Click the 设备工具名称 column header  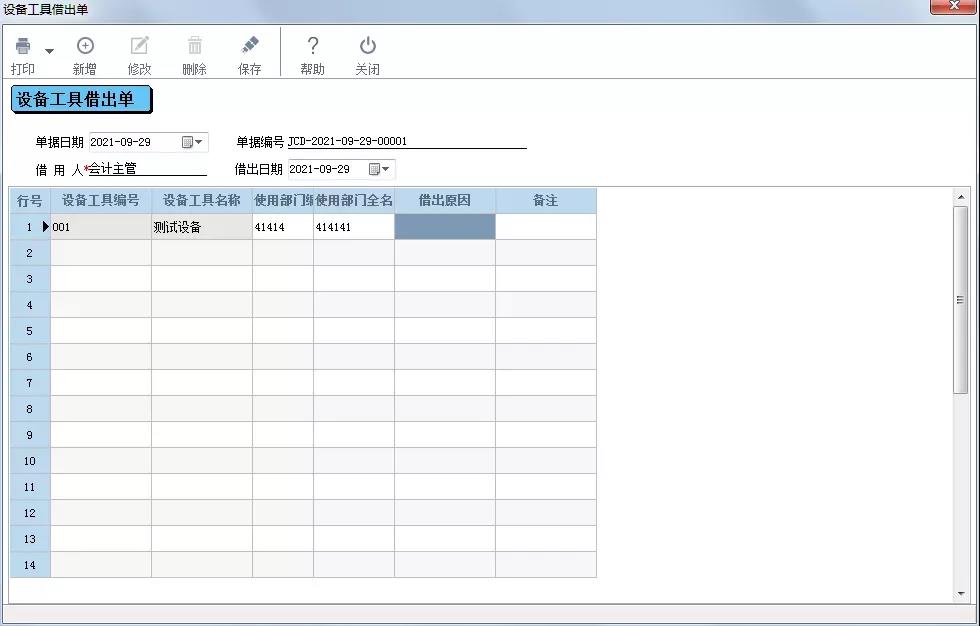point(202,201)
